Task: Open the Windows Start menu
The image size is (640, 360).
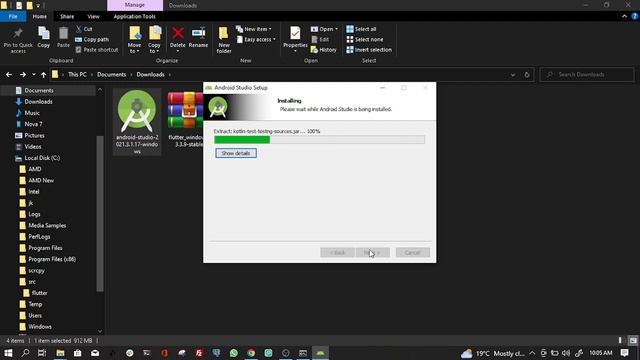Action: click(8, 353)
